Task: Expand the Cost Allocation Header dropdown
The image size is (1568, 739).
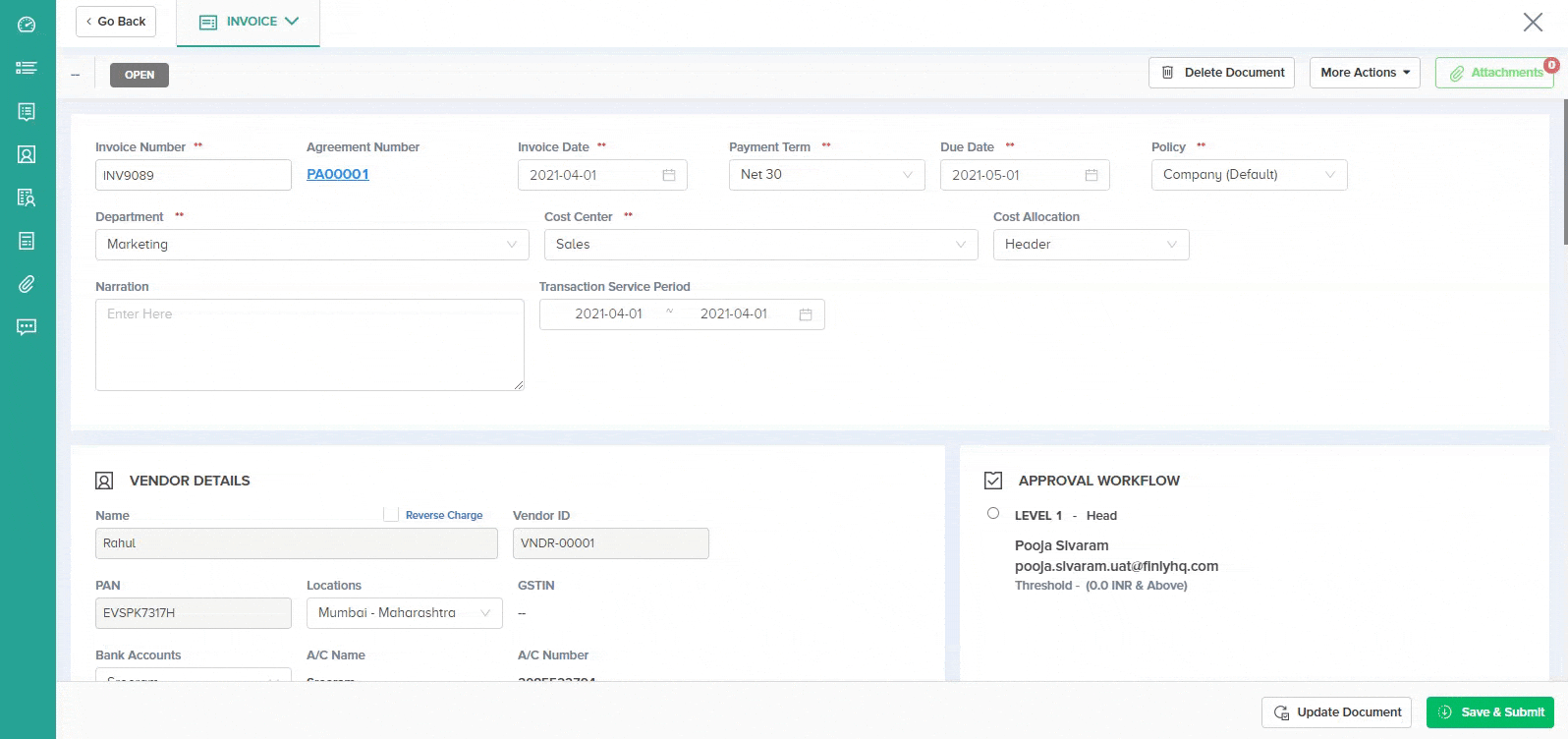Action: [1091, 245]
